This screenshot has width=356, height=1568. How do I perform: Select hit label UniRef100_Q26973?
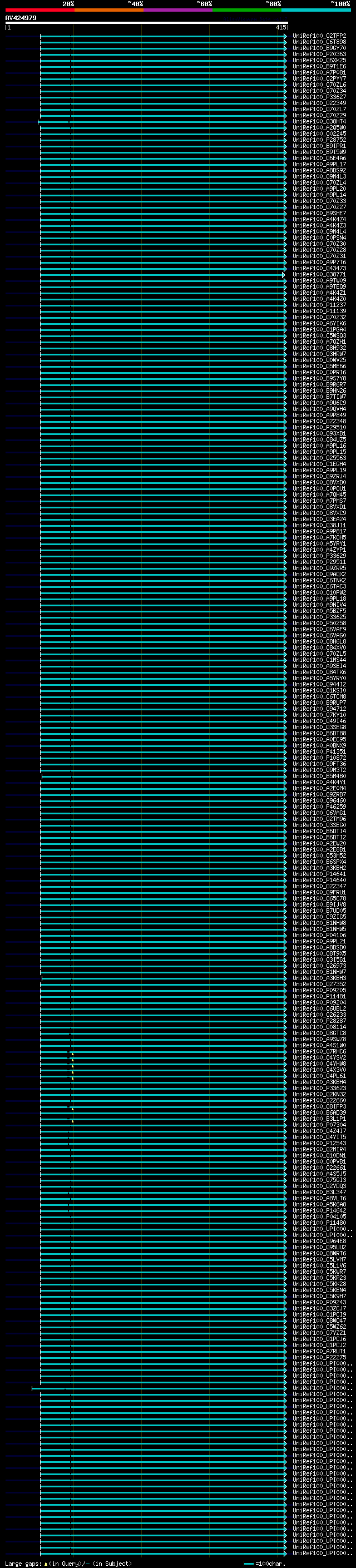[x=319, y=966]
